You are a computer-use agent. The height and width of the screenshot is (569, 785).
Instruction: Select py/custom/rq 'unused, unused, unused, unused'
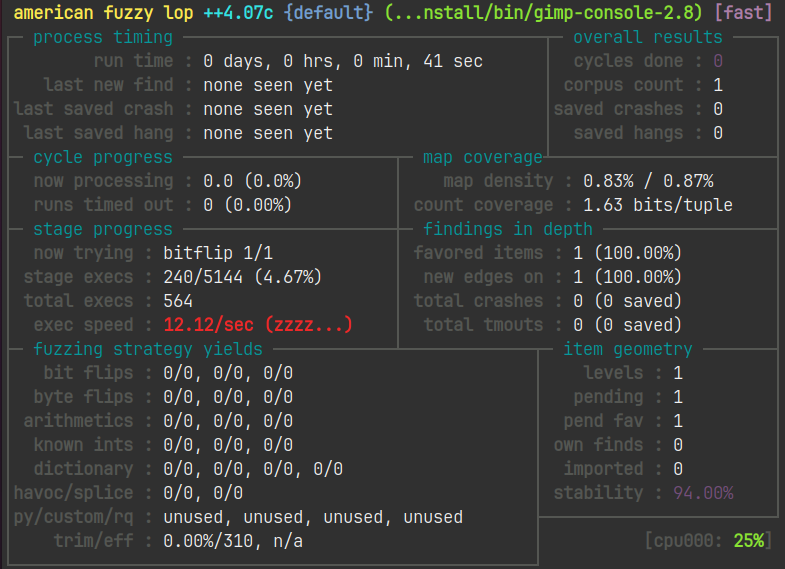point(313,517)
